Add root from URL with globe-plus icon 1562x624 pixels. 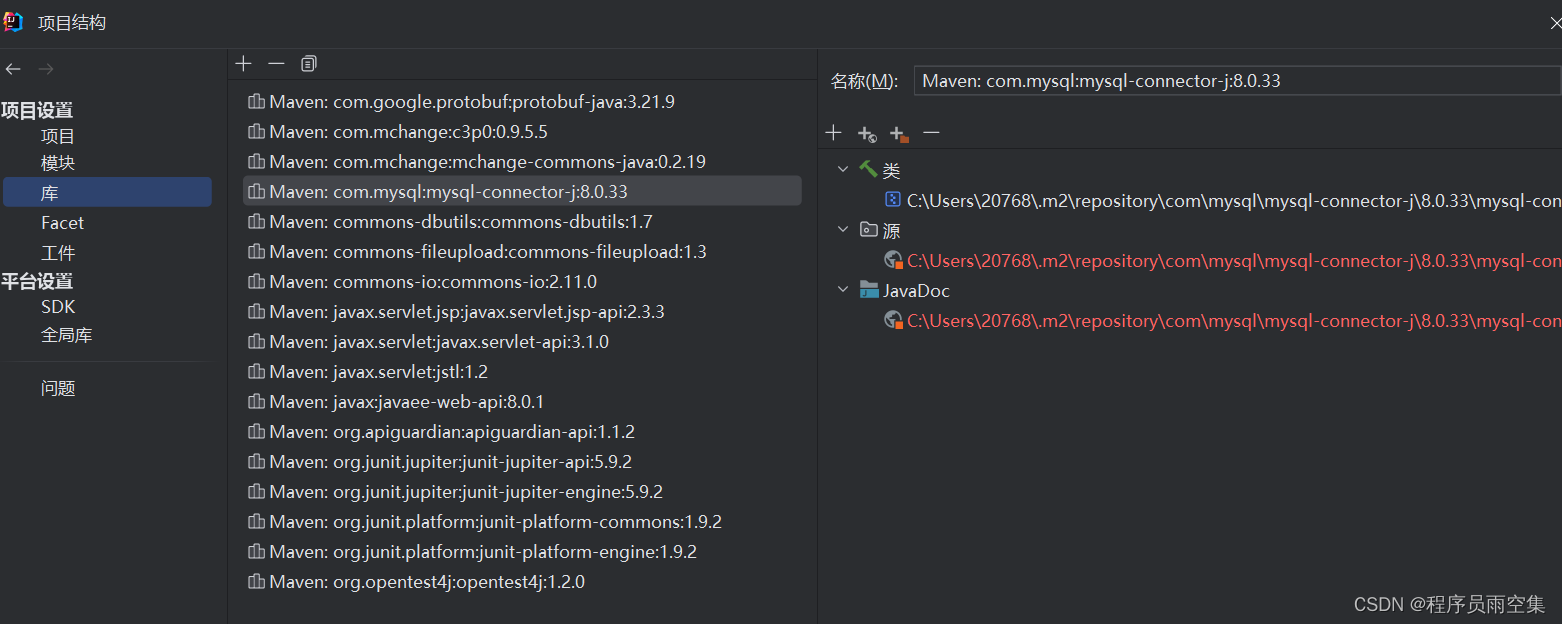point(866,133)
